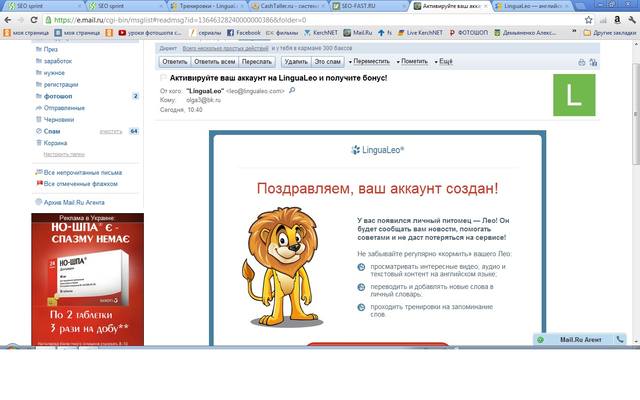The height and width of the screenshot is (400, 640).
Task: Open the Спам folder
Action: coord(52,131)
